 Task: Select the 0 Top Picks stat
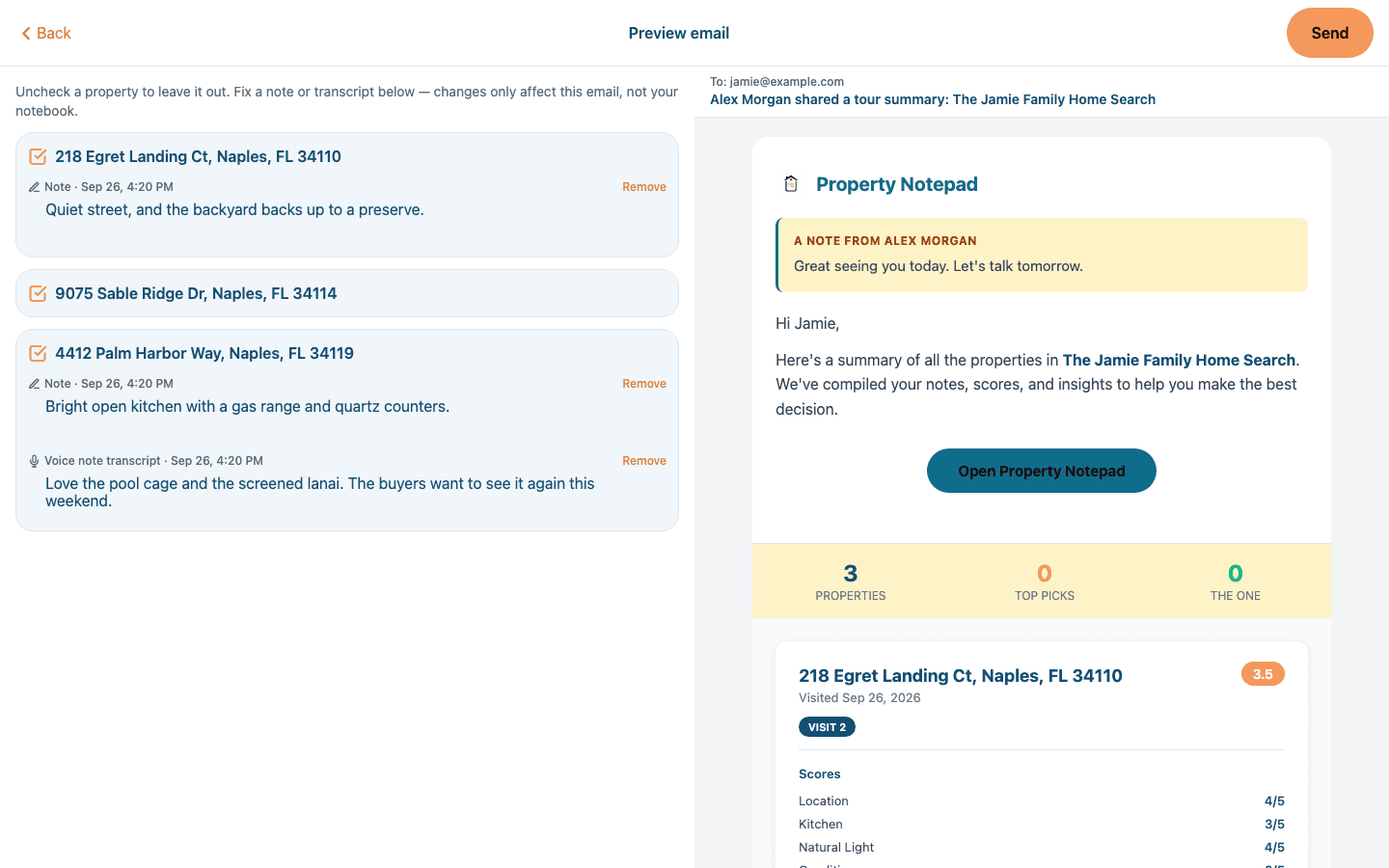pyautogui.click(x=1045, y=582)
